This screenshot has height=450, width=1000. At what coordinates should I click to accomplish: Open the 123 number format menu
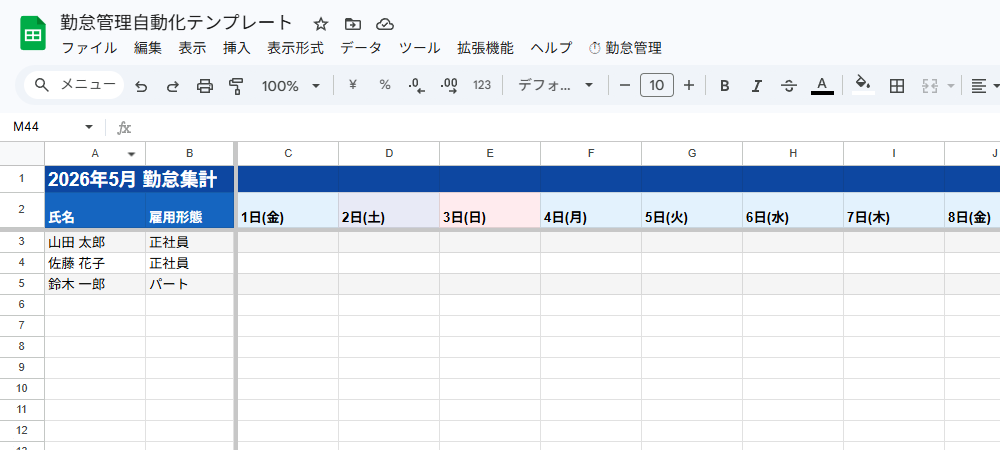coord(482,85)
